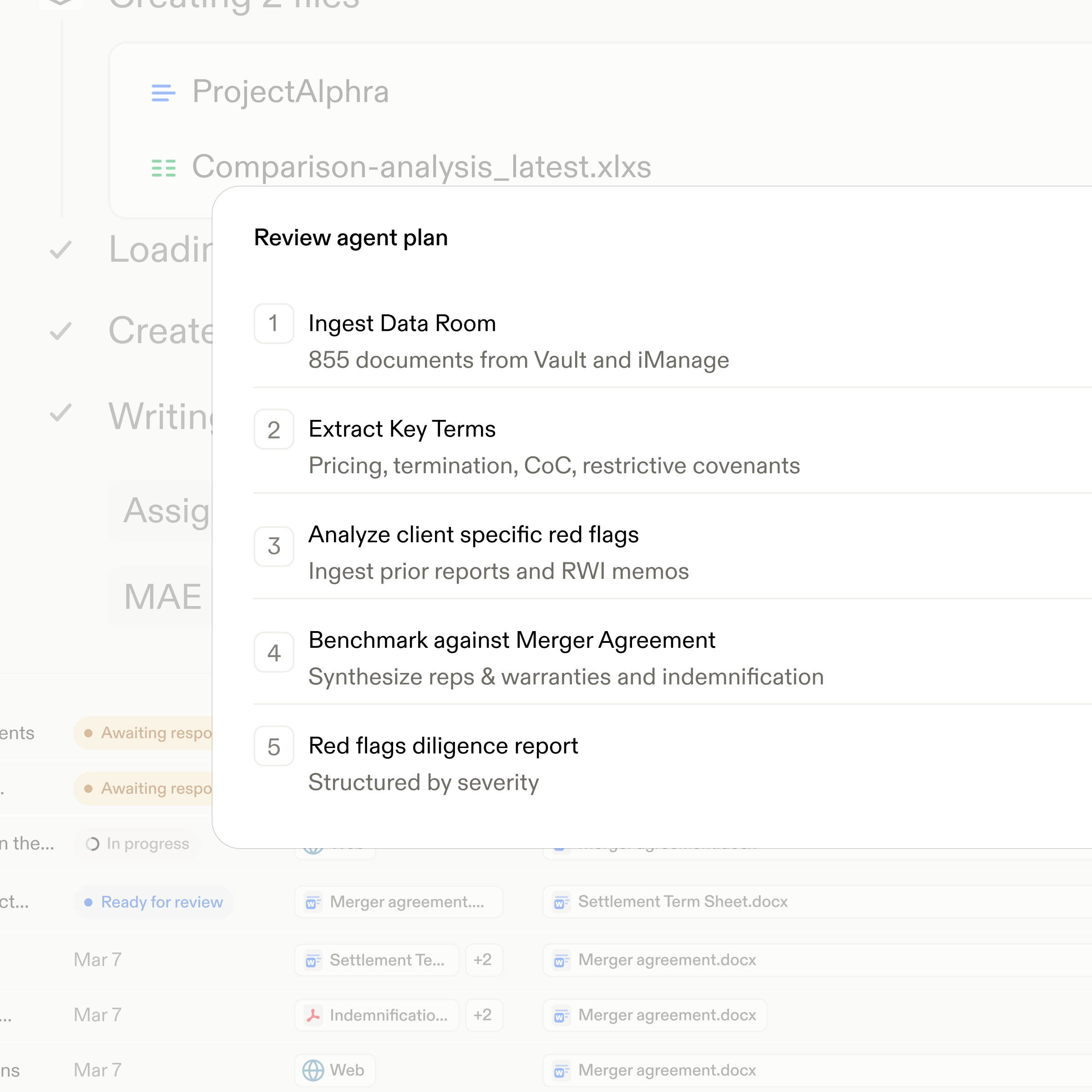Click the 'Mar 7' date in the 'Settlement Te...' row
Viewport: 1092px width, 1092px height.
[98, 961]
